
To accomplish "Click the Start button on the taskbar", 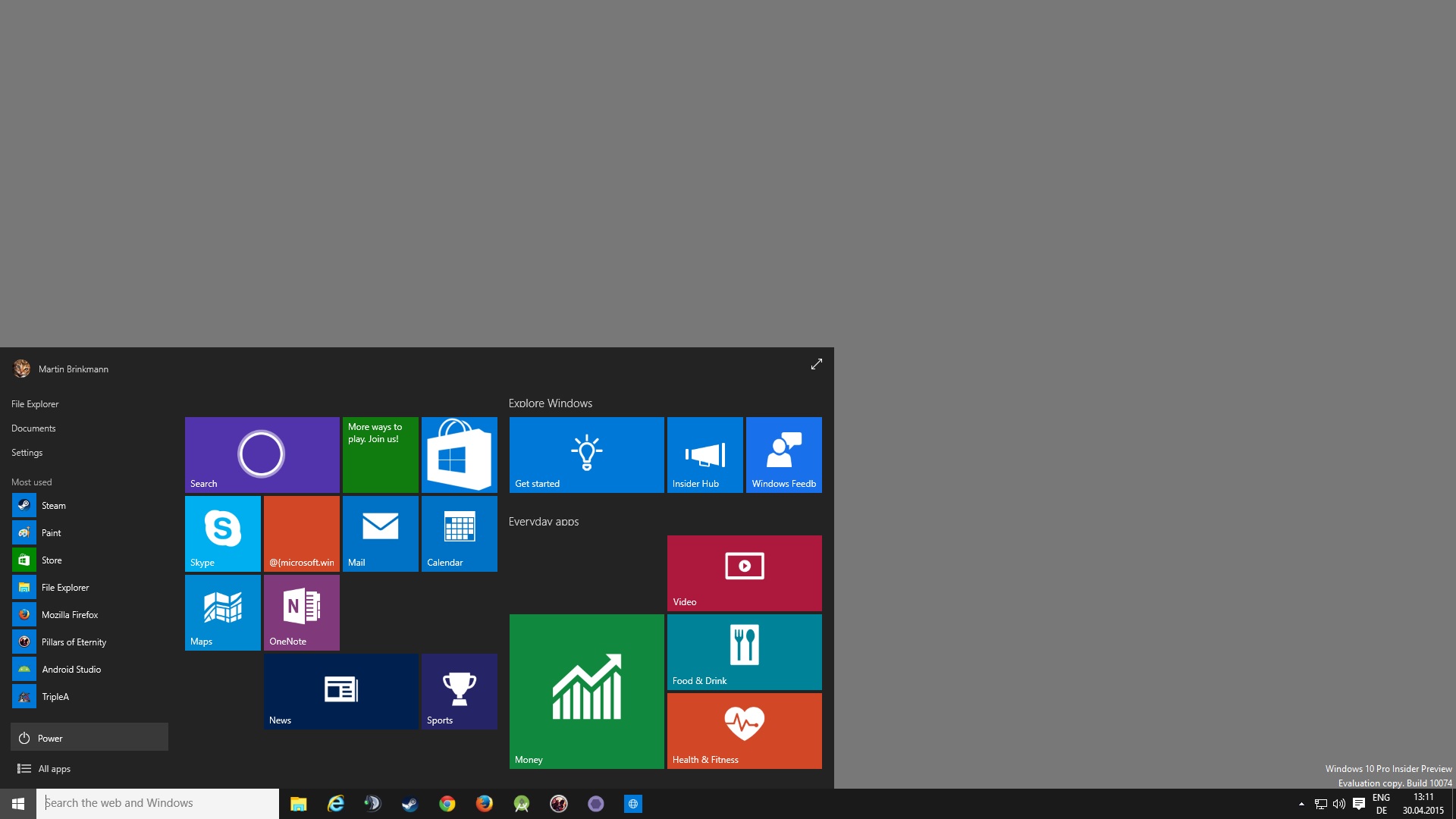I will pyautogui.click(x=18, y=804).
